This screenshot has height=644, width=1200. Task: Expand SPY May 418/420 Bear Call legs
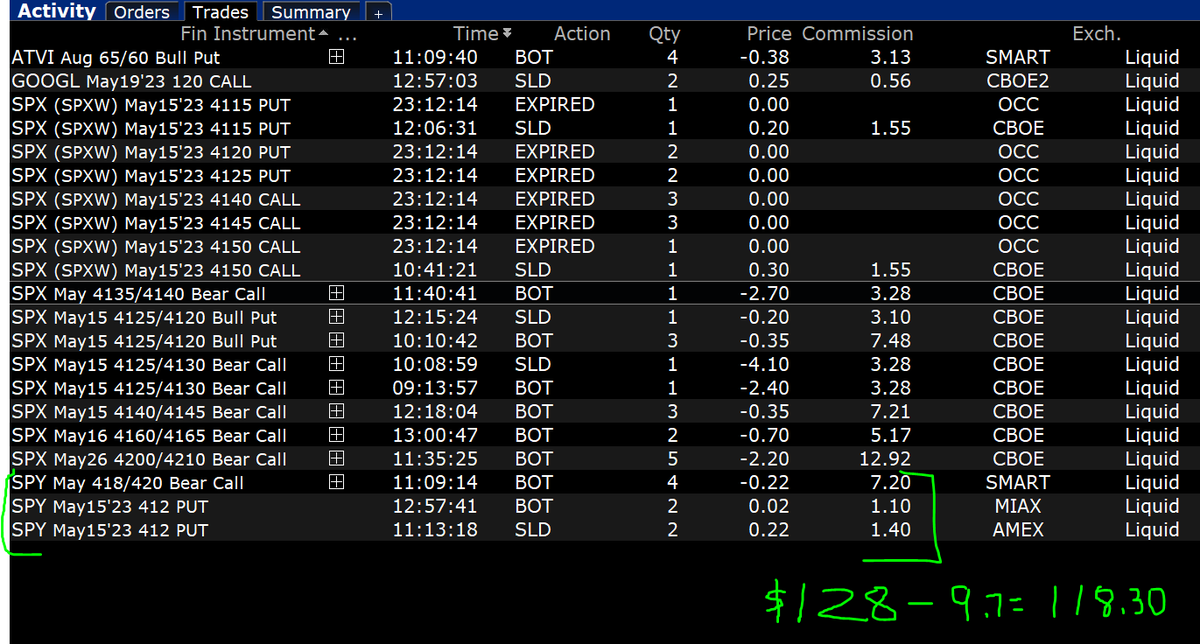337,482
